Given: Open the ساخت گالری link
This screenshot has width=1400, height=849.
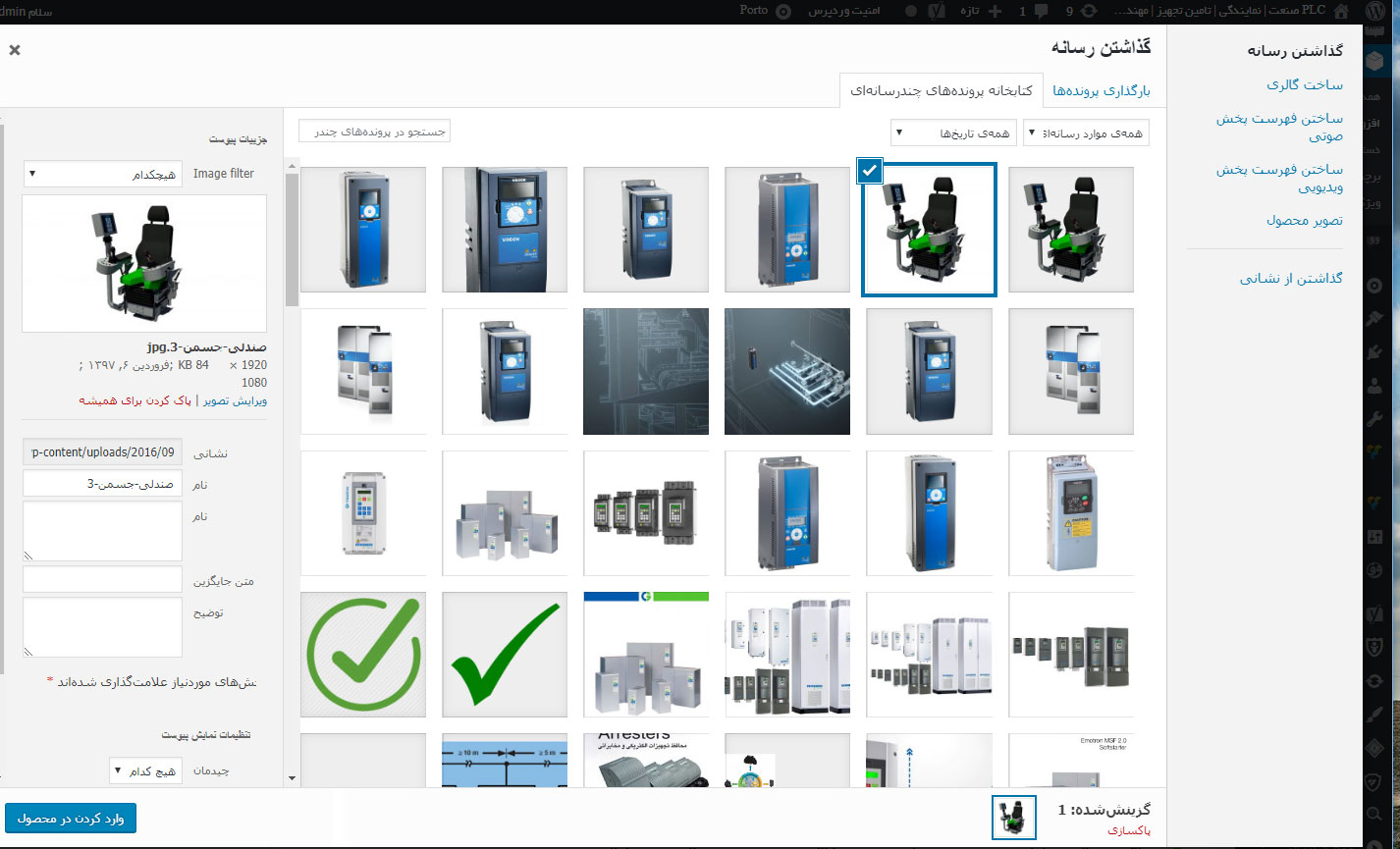Looking at the screenshot, I should [1304, 85].
